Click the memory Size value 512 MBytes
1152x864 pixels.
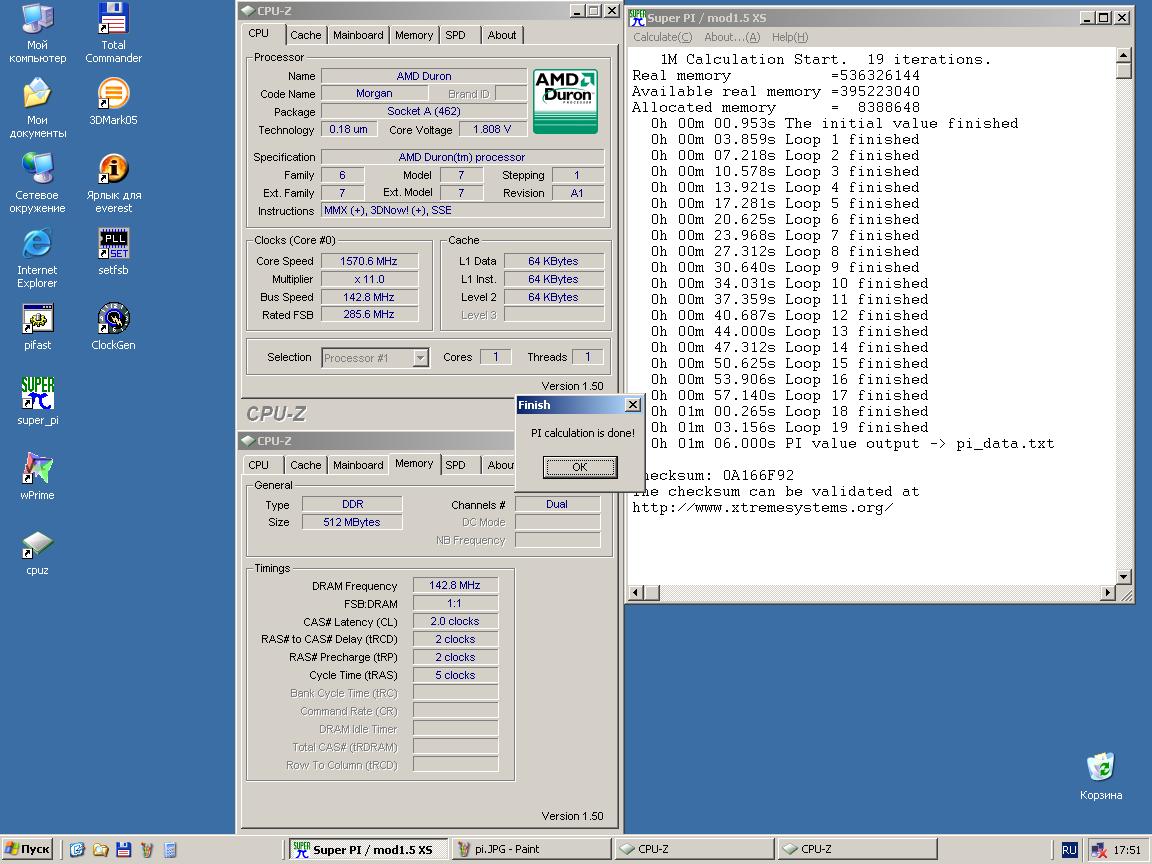coord(352,522)
